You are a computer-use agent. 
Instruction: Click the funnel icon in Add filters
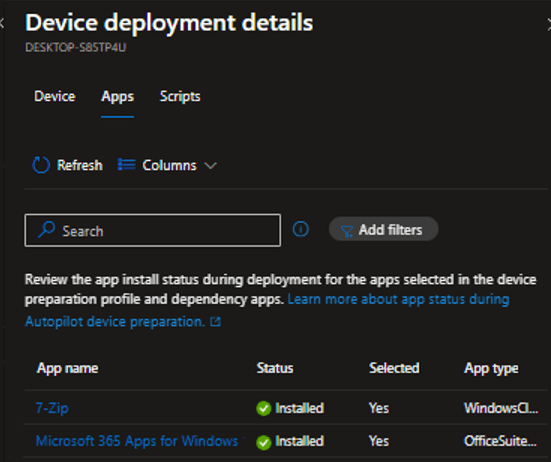coord(347,231)
